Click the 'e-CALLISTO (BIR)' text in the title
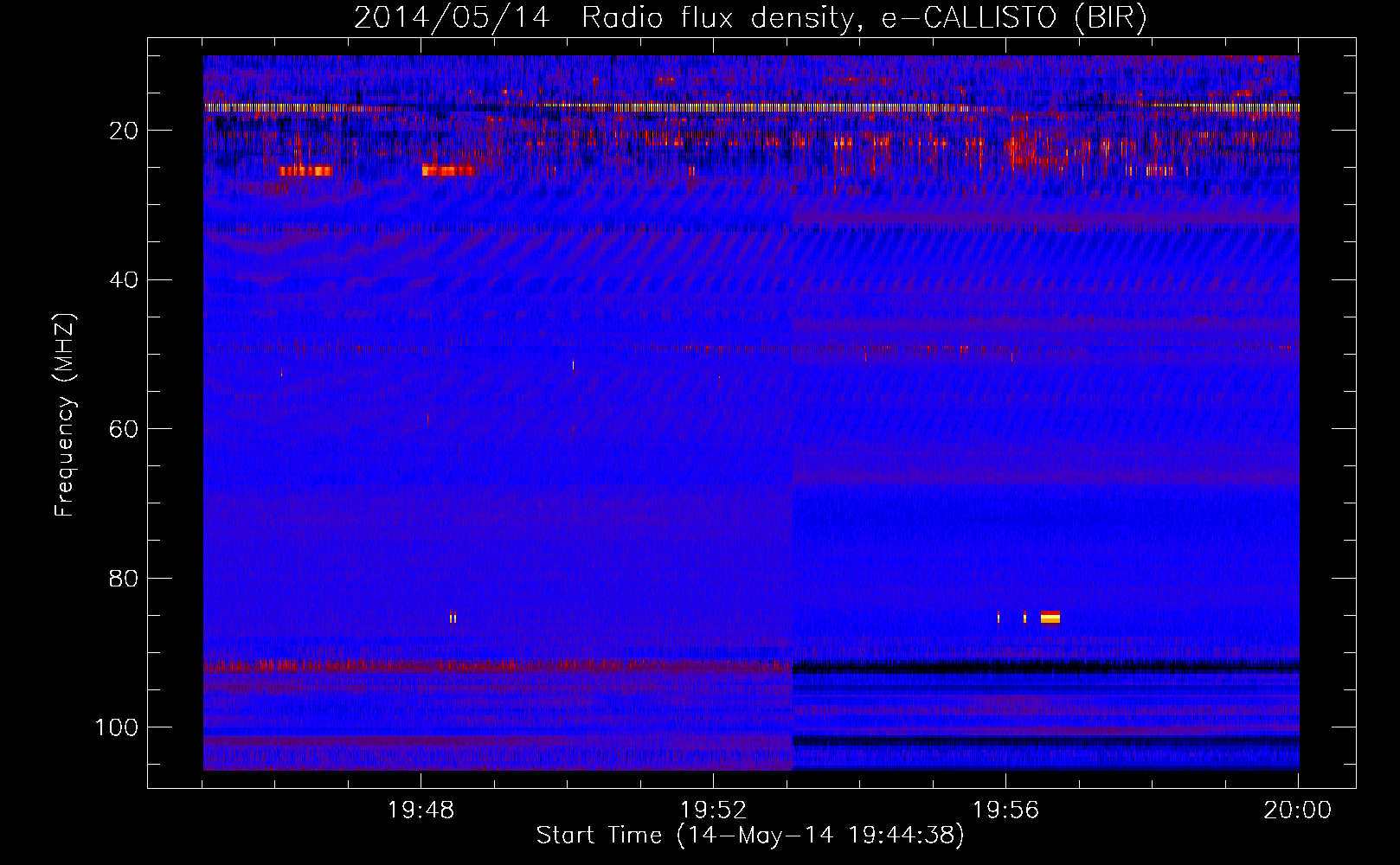Screen dimensions: 1400x865 click(1013, 17)
